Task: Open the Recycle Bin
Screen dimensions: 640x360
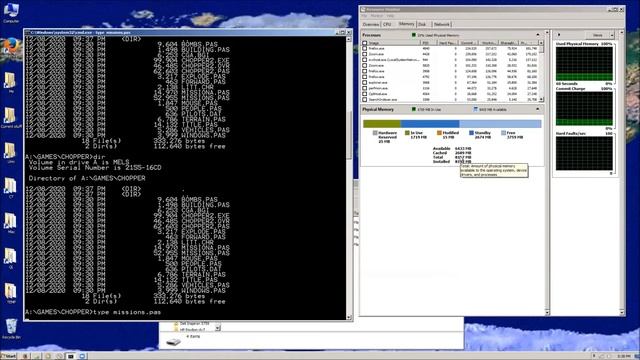Action: [11, 329]
